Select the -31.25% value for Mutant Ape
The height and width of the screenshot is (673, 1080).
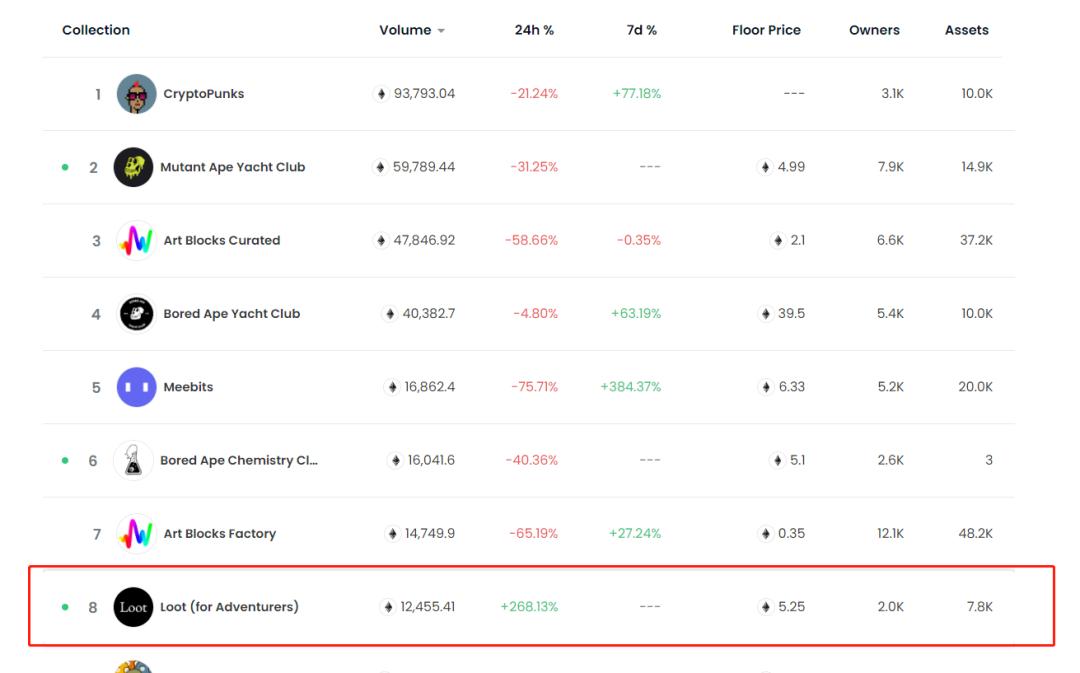click(x=534, y=167)
